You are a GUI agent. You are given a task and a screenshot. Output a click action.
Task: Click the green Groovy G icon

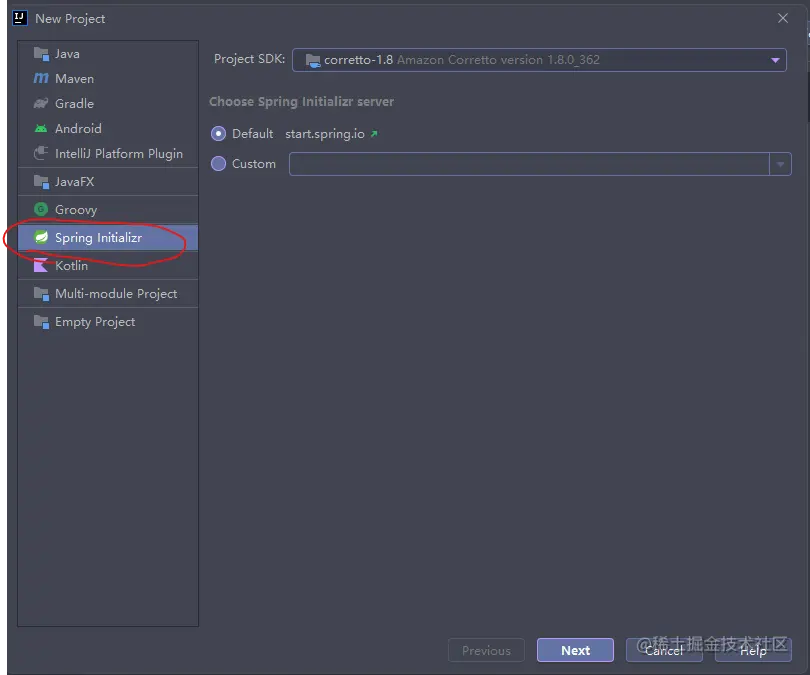tap(41, 209)
